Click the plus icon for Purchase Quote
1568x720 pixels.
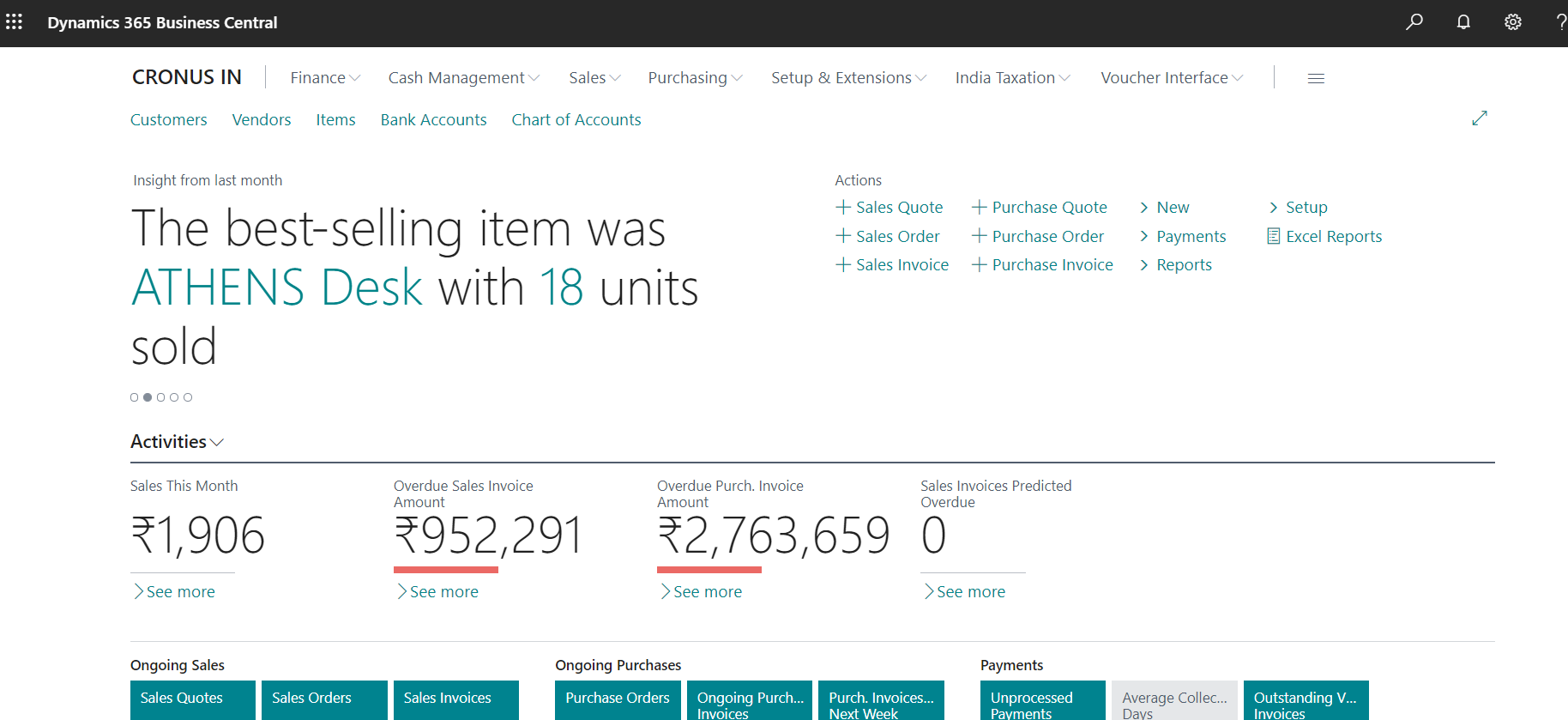coord(979,207)
